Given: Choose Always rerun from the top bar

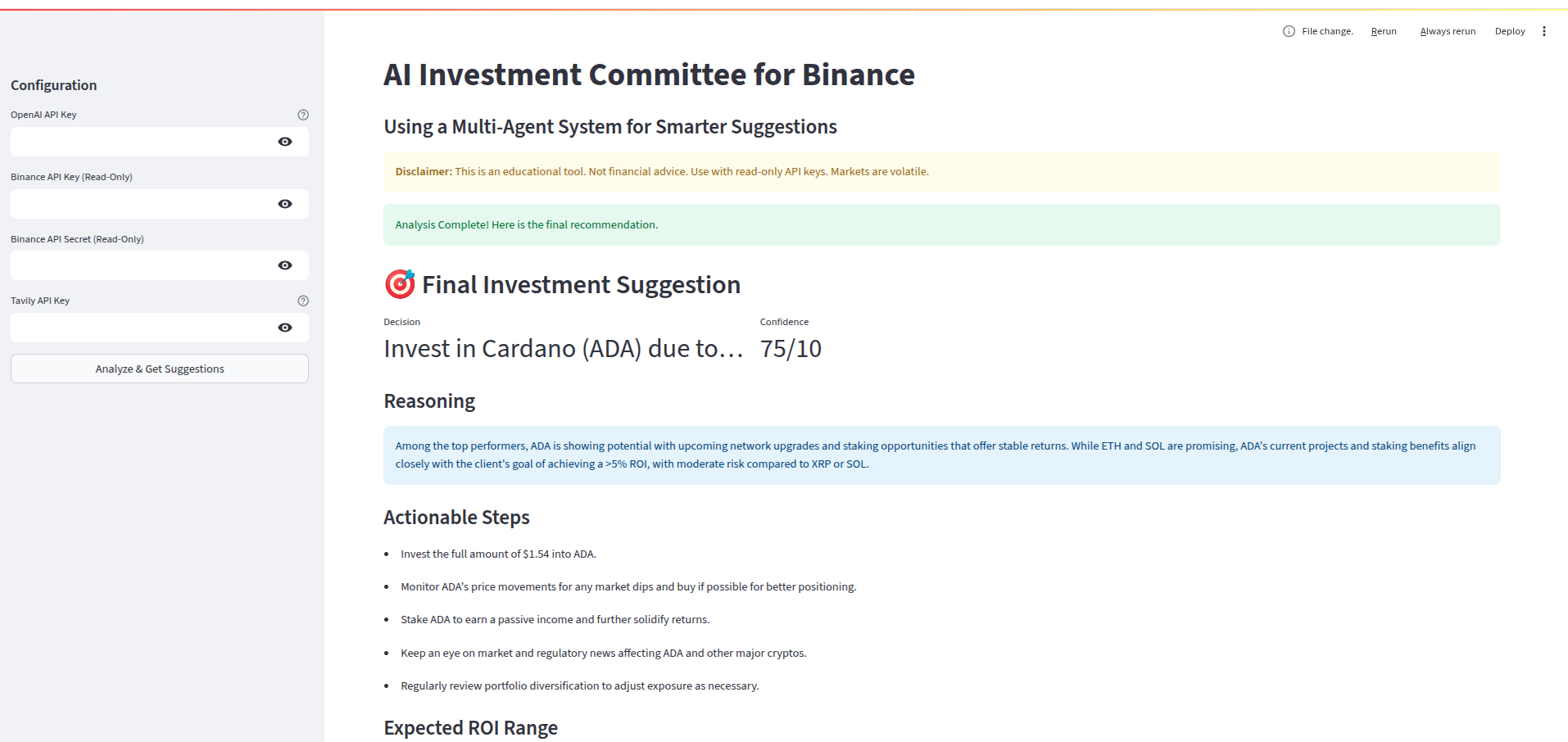Looking at the screenshot, I should point(1447,31).
